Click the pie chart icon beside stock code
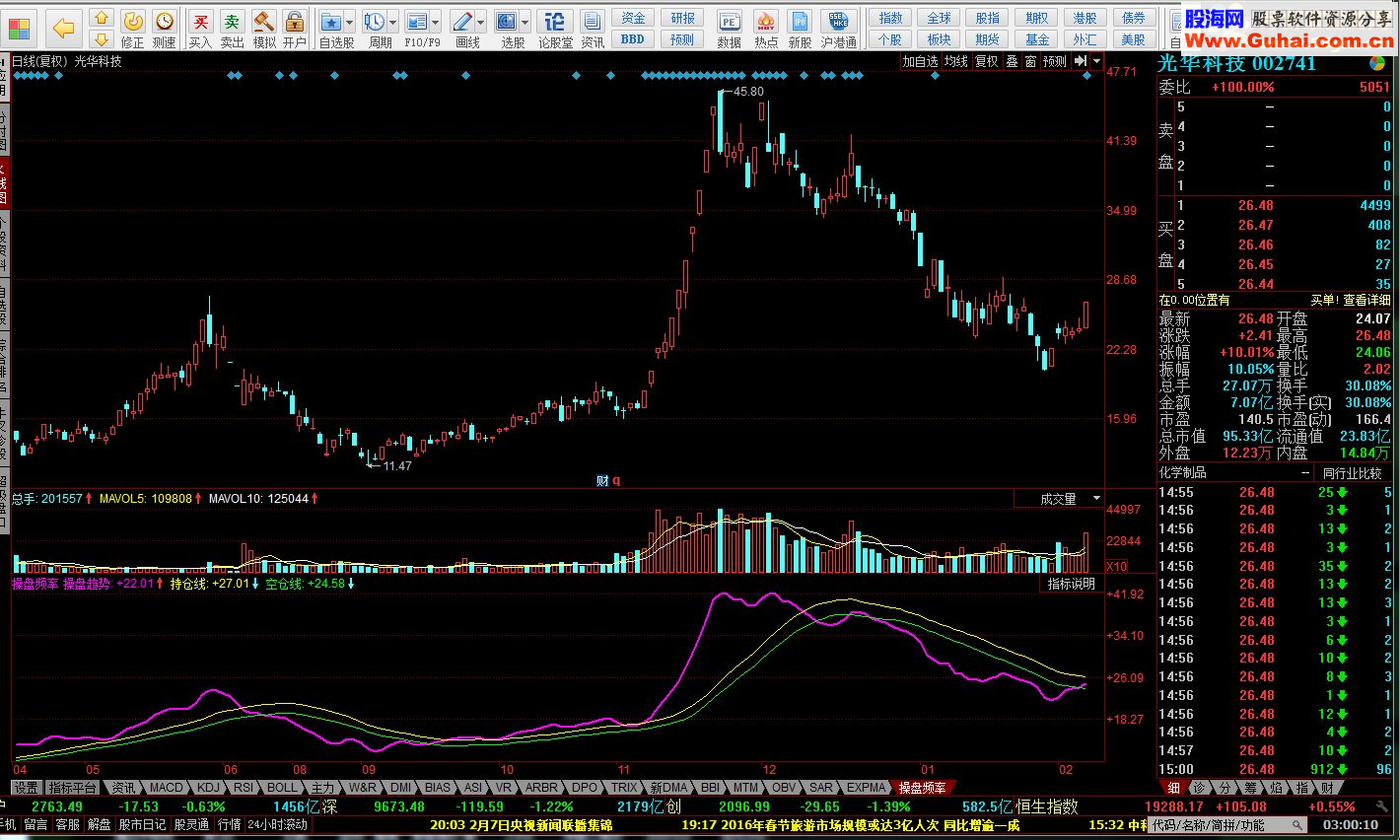The image size is (1400, 840). coord(1377,63)
